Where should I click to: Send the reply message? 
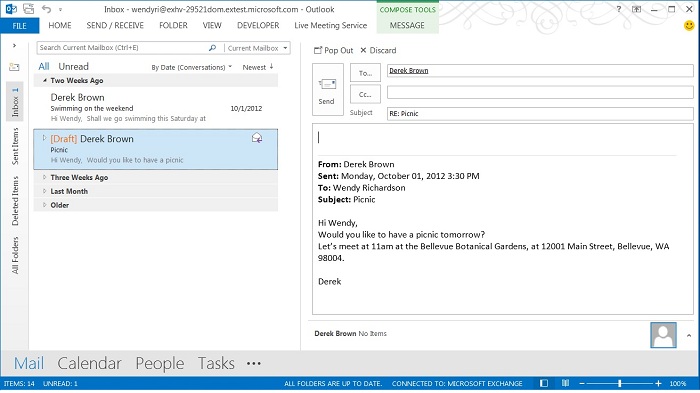[x=328, y=89]
